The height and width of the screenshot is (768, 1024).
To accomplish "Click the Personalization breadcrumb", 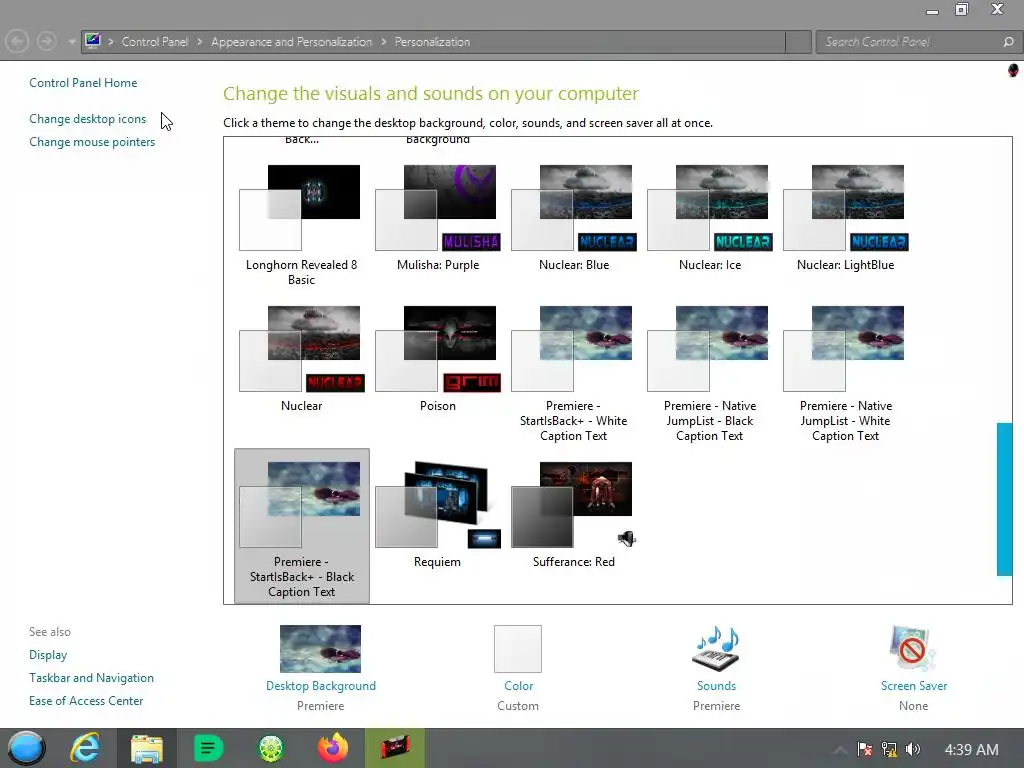I will (432, 42).
